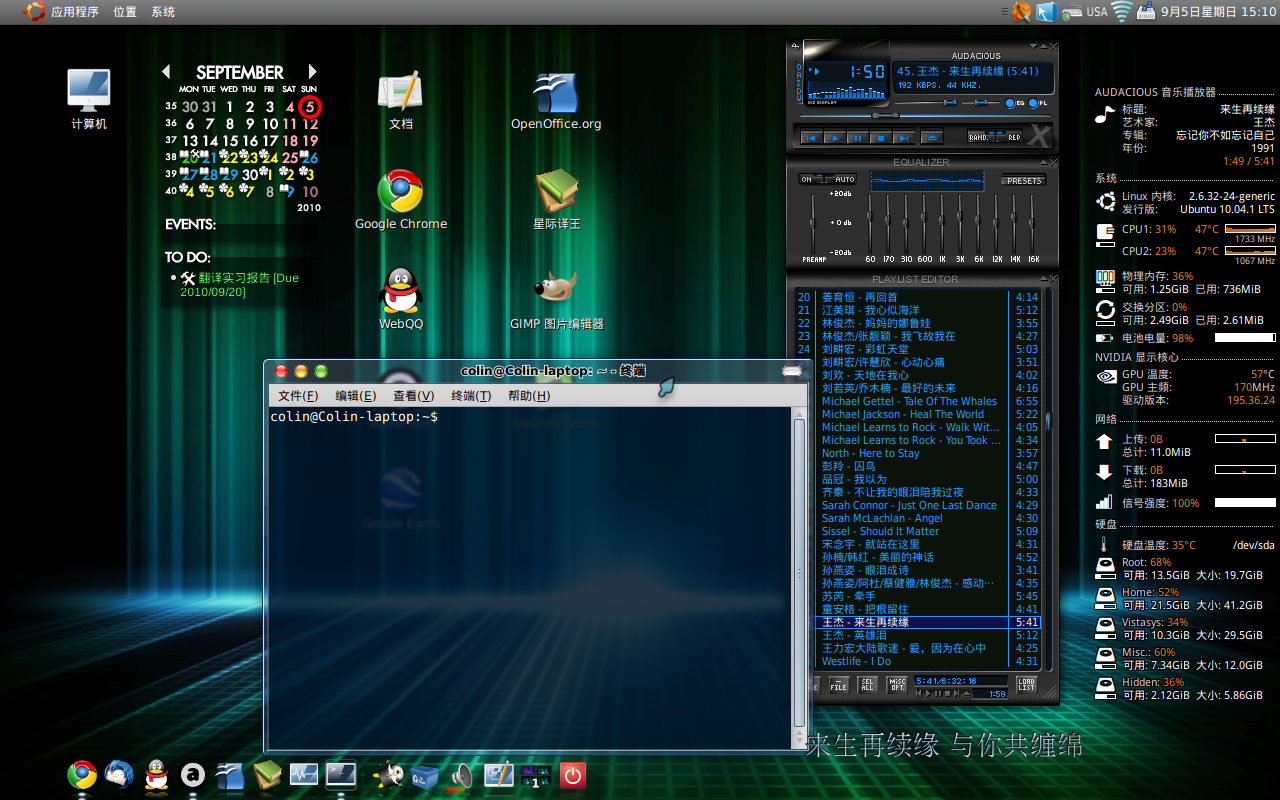Open 帮助(H) menu in terminal

pos(529,396)
